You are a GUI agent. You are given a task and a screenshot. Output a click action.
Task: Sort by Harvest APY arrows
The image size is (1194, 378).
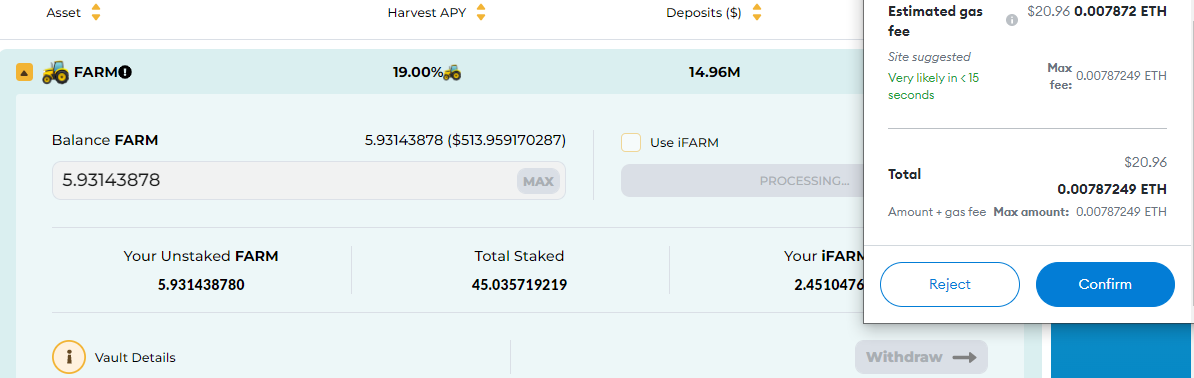480,13
